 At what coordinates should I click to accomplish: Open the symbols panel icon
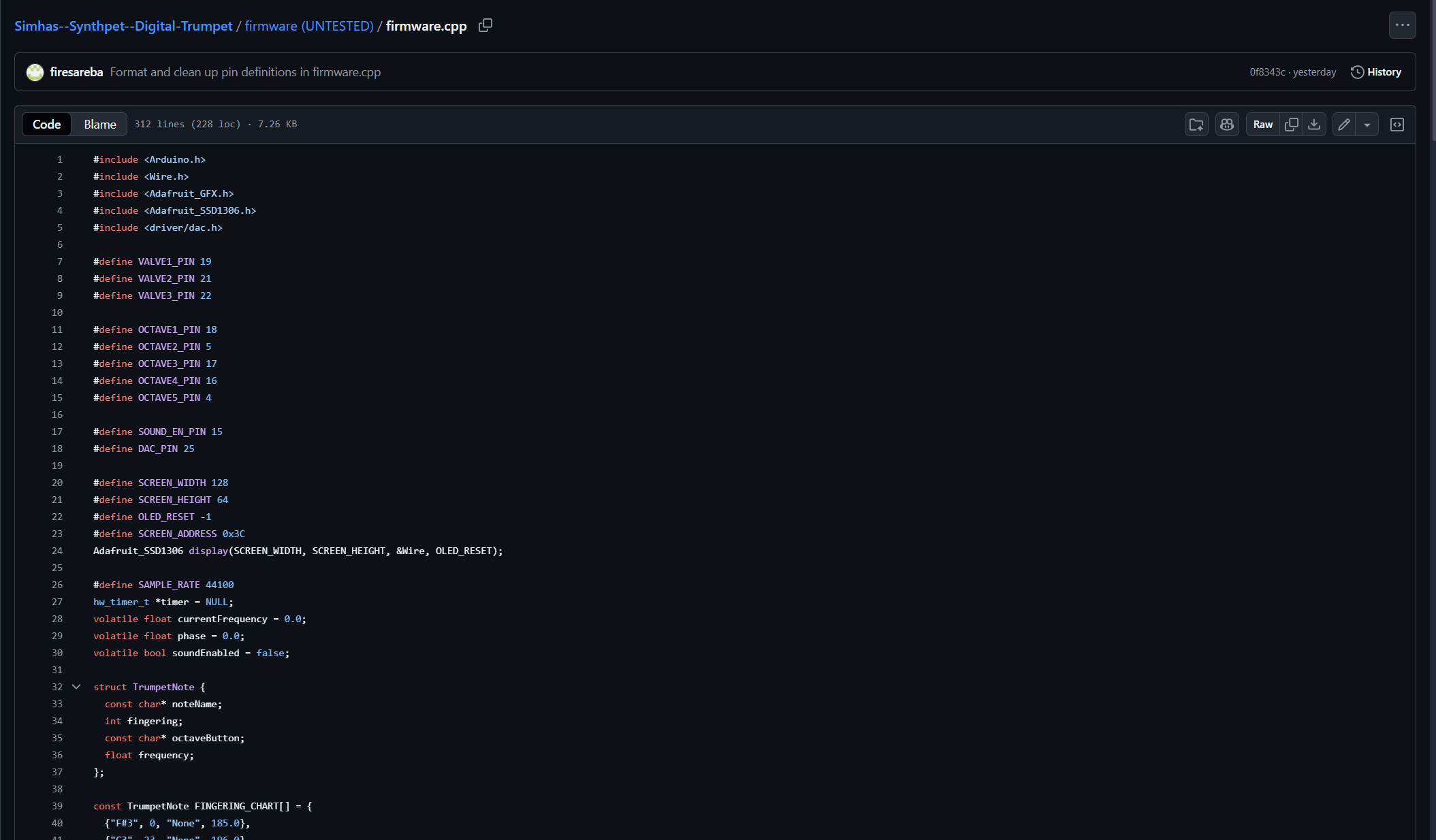click(1397, 125)
